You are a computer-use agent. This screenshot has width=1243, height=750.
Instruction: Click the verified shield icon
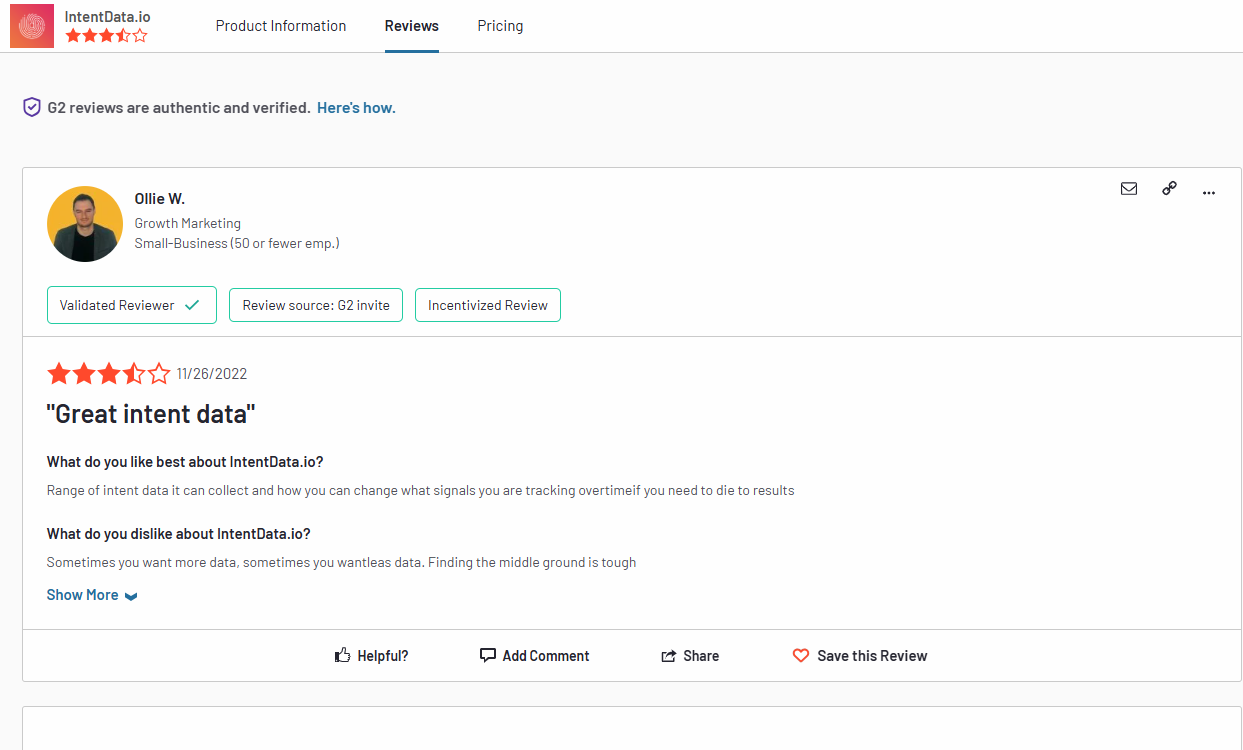(x=32, y=107)
